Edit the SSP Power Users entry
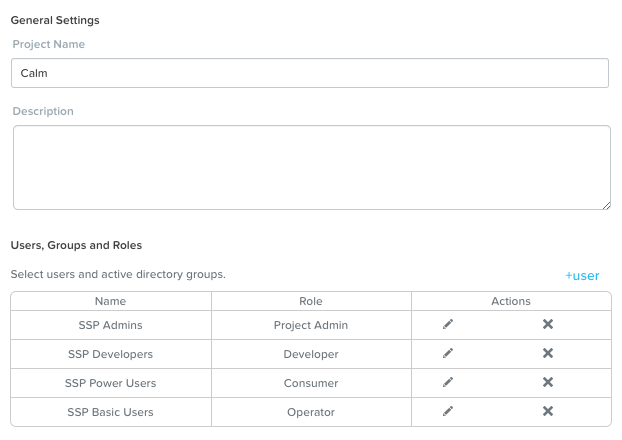 point(448,382)
